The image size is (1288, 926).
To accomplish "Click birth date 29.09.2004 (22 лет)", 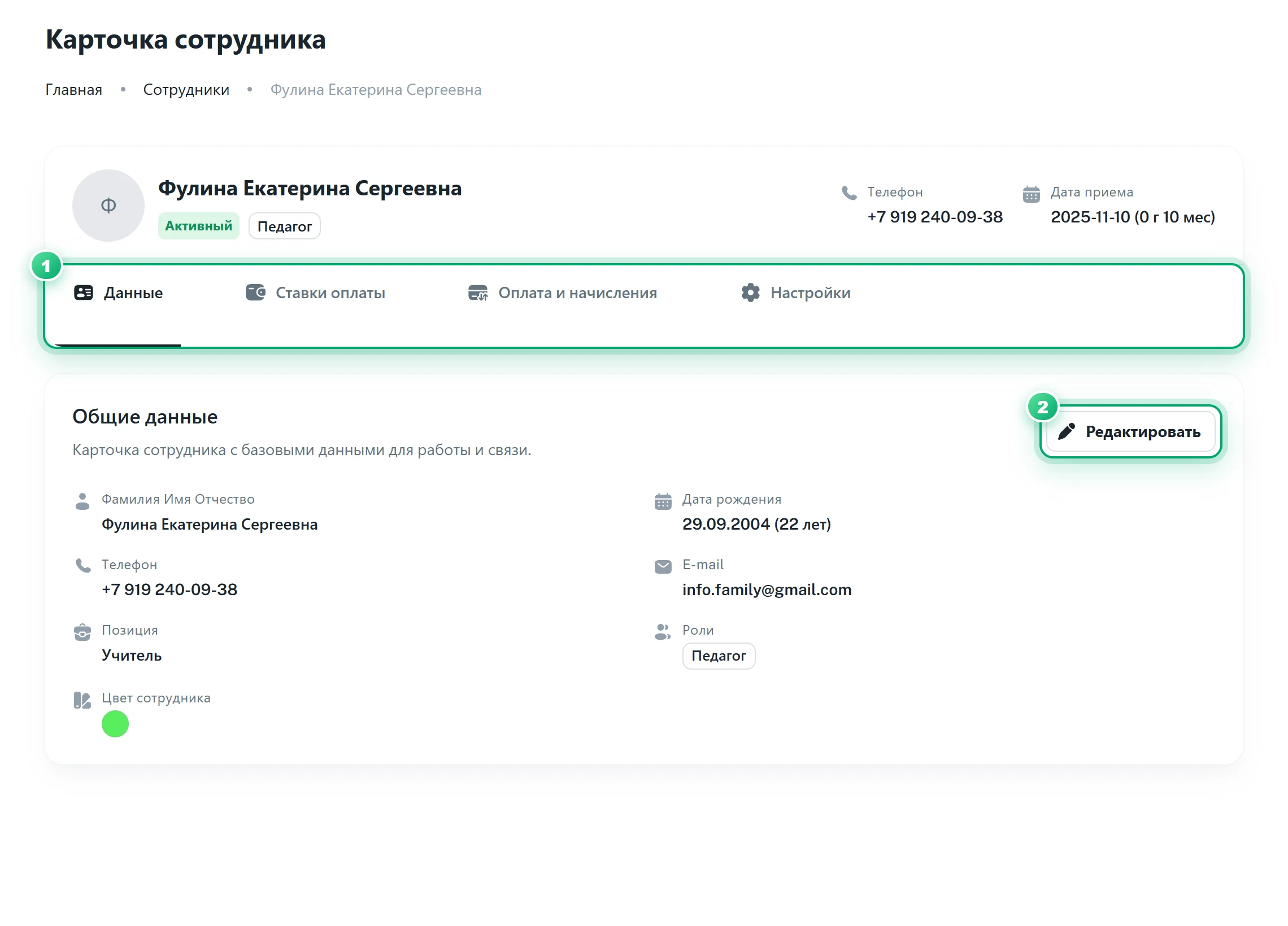I will [756, 524].
